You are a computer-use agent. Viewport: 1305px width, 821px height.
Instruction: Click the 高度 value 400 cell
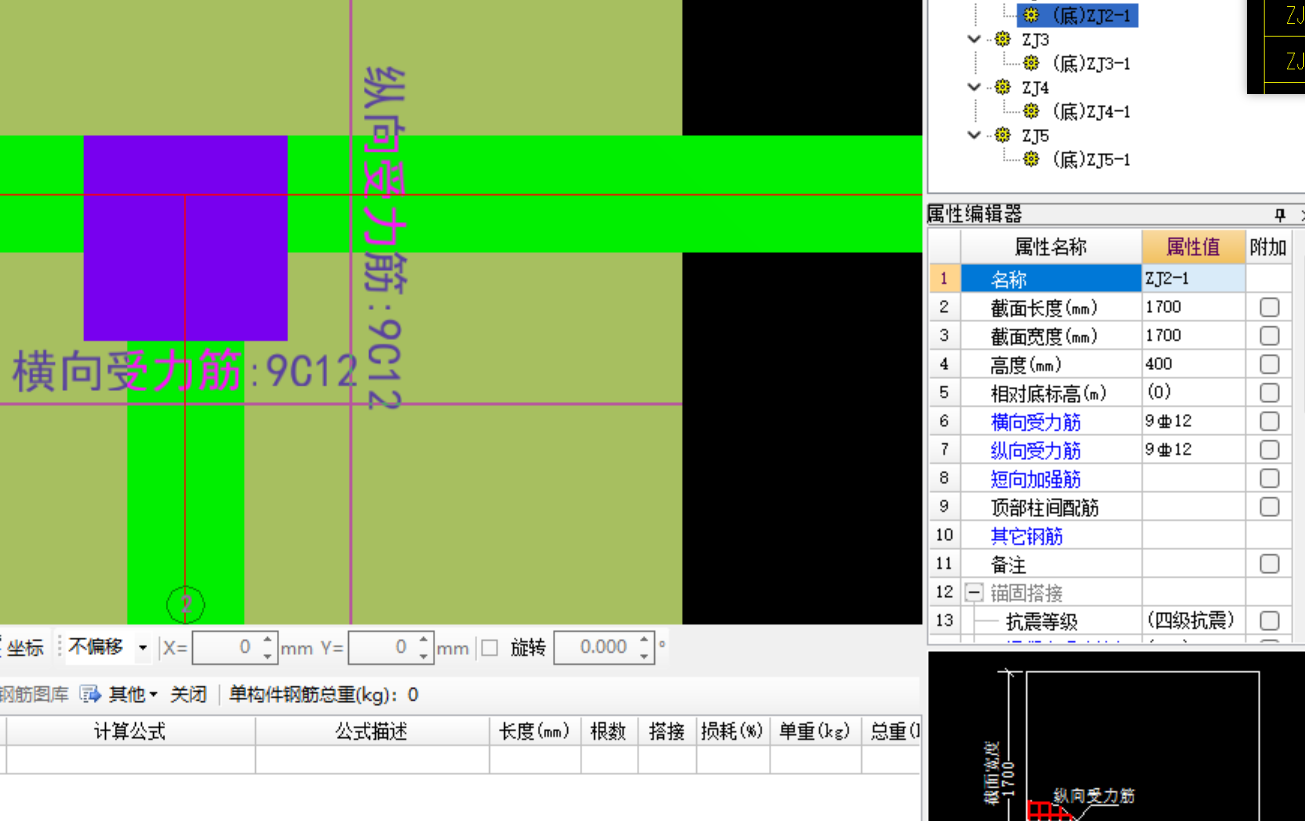pyautogui.click(x=1194, y=364)
